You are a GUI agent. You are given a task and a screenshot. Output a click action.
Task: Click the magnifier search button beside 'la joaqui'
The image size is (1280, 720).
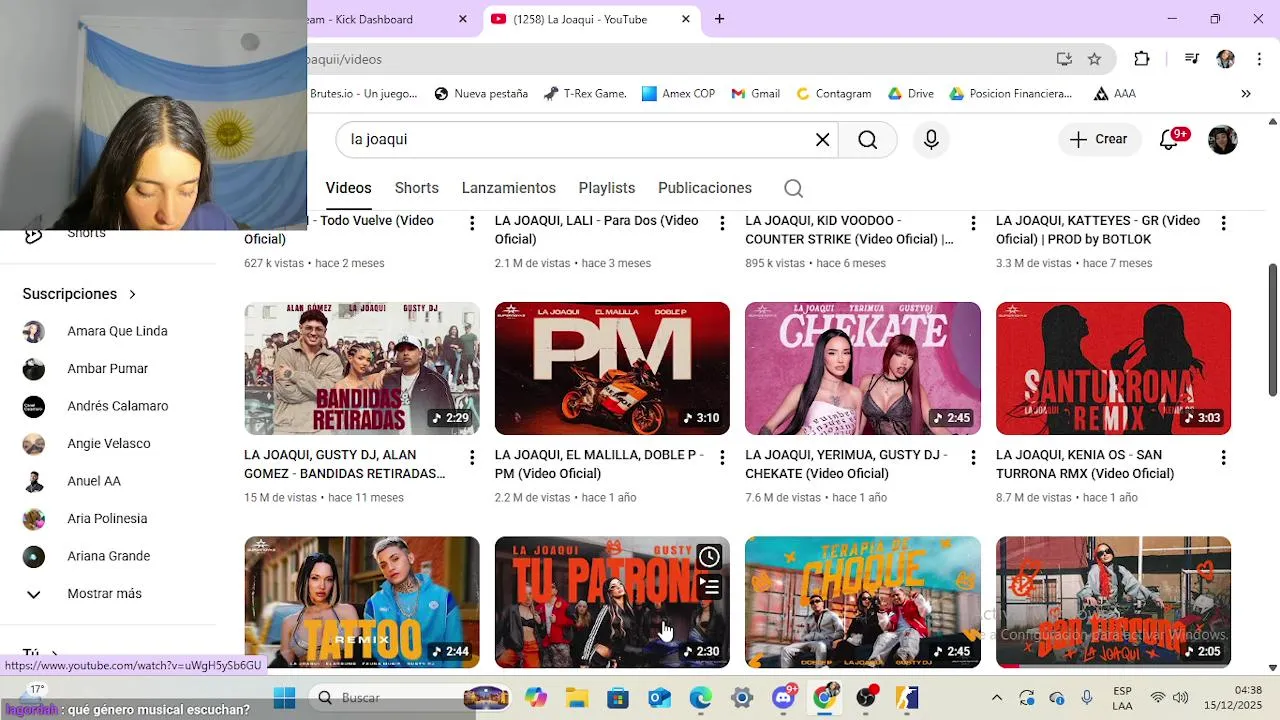point(867,140)
